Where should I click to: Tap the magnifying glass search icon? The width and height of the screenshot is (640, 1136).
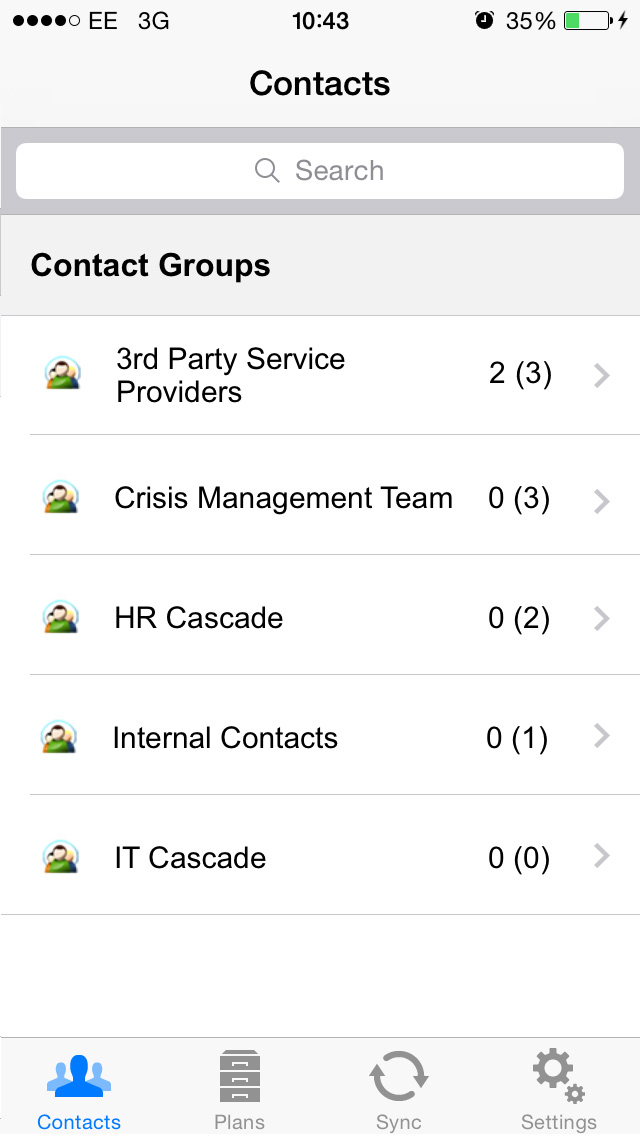point(267,171)
